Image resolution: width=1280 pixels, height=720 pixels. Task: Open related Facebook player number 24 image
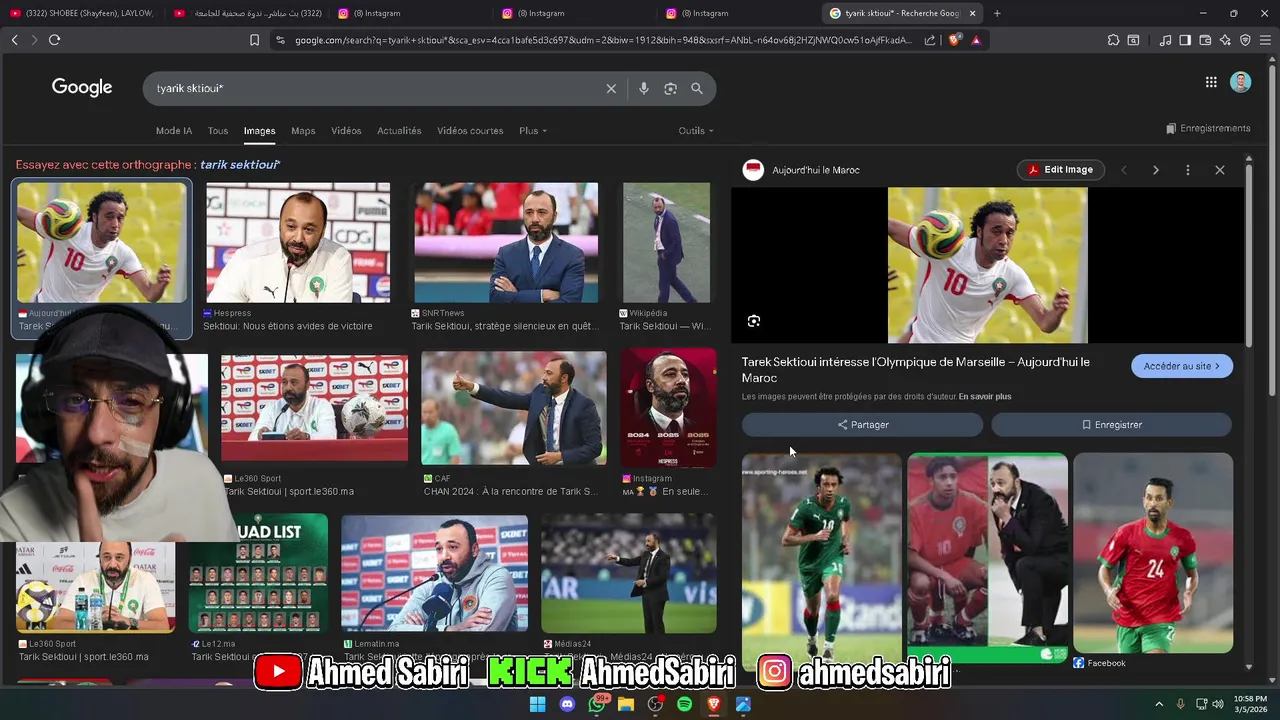[x=1153, y=553]
